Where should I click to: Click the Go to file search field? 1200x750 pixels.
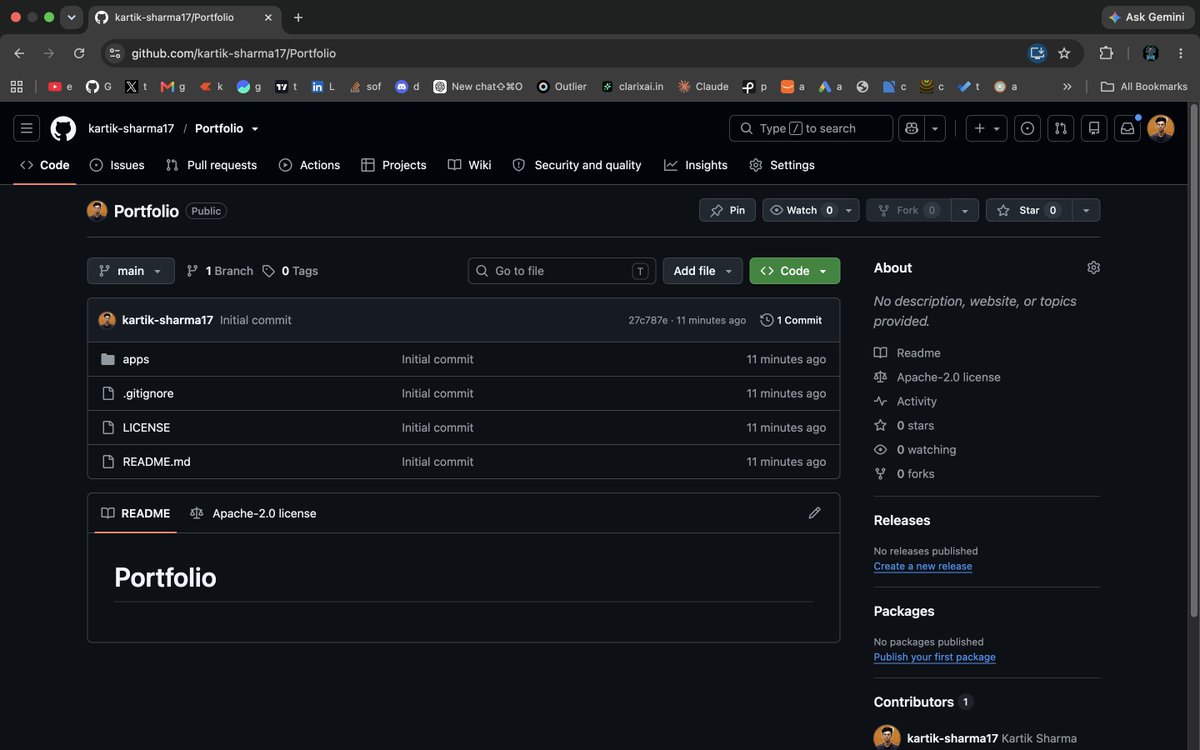(562, 271)
